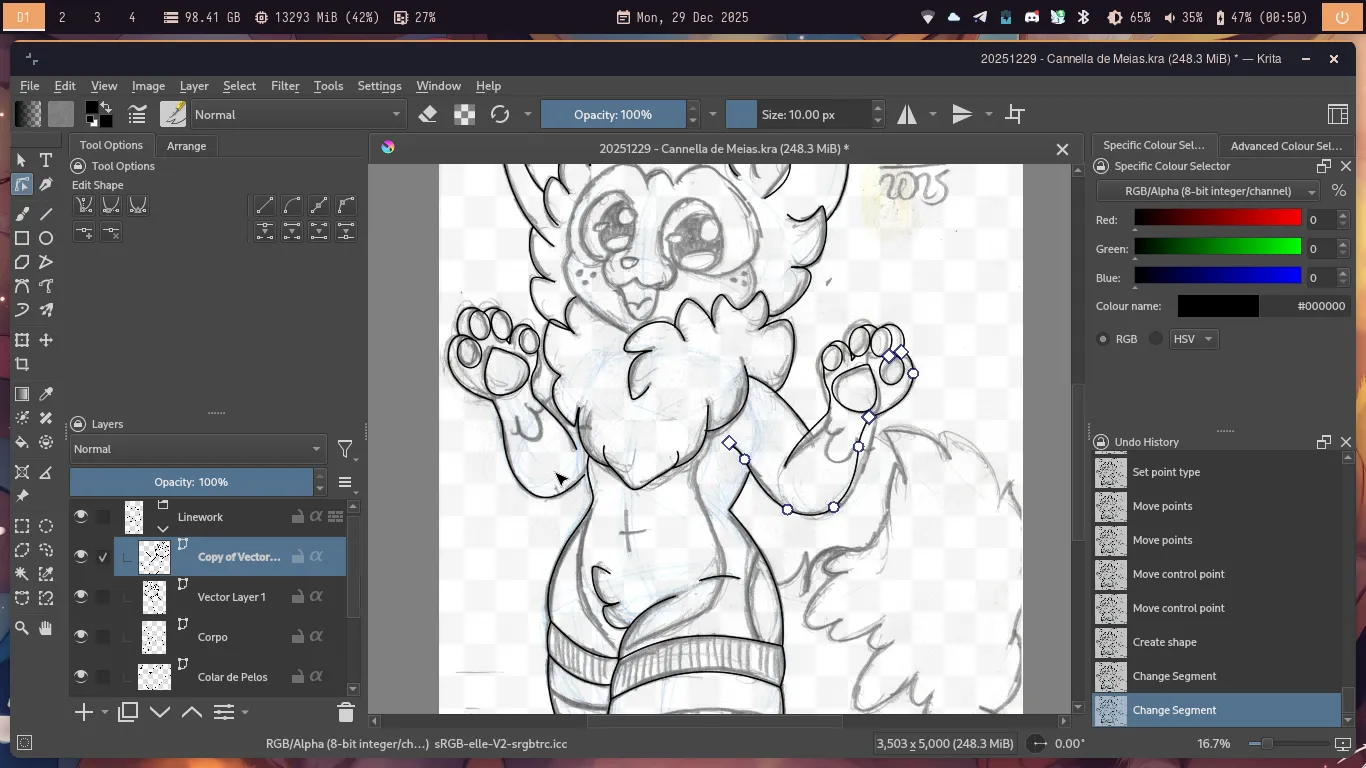Open the HSV colour mode dropdown
Screen dimensions: 1366x768
(x=1193, y=339)
